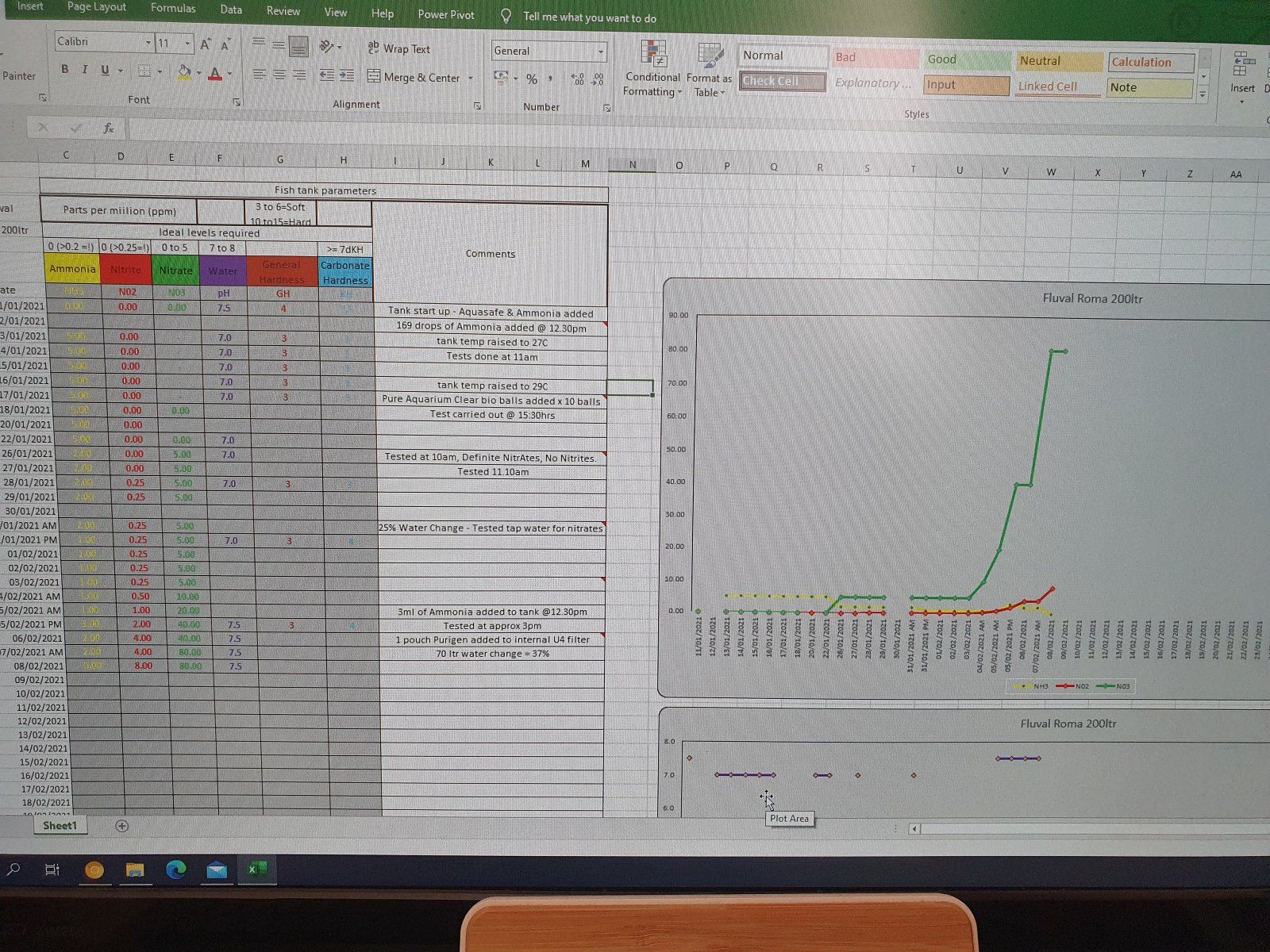Open the Font settings dialog launcher
Viewport: 1270px width, 952px height.
[x=237, y=102]
